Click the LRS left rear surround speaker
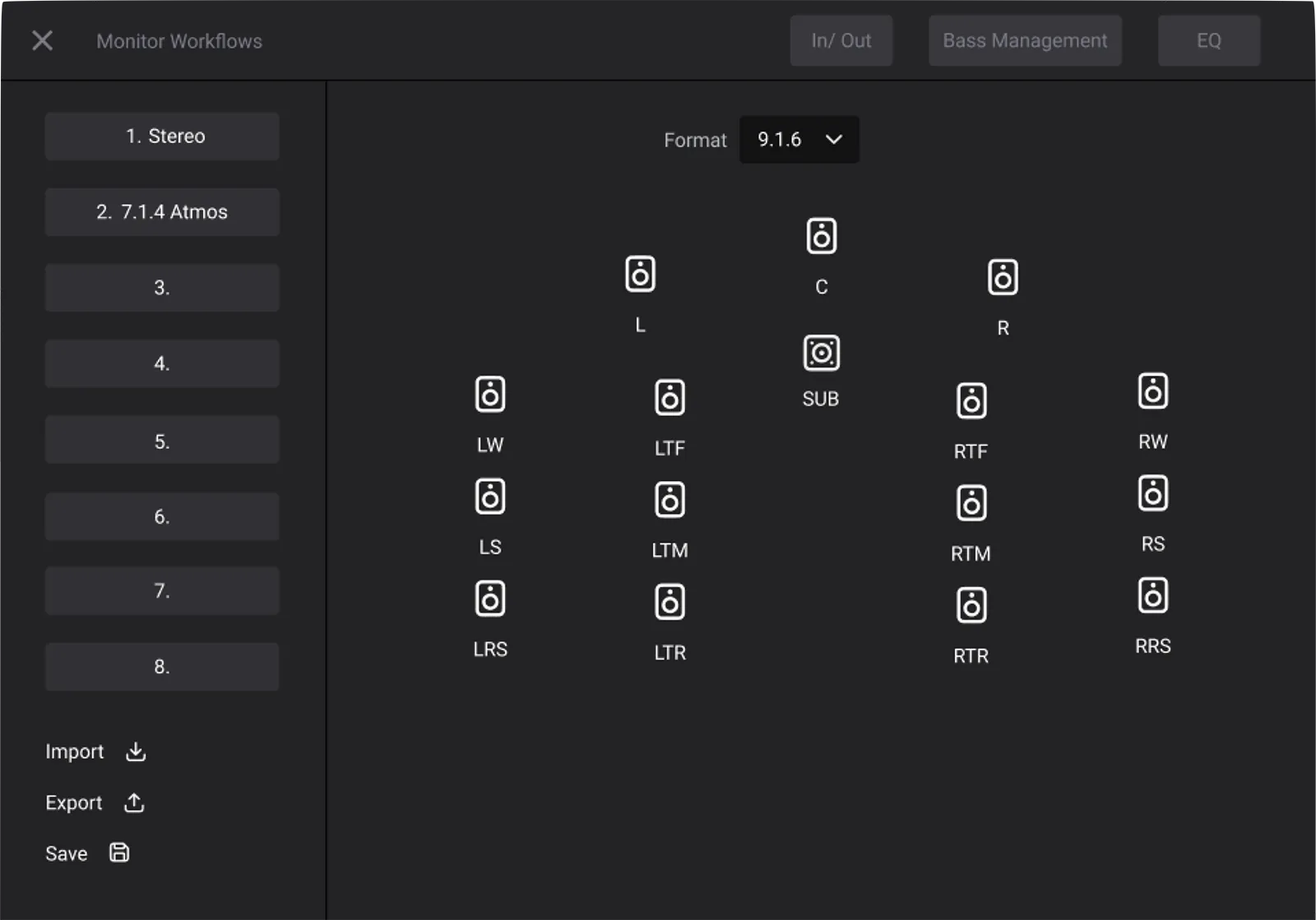 click(x=490, y=599)
